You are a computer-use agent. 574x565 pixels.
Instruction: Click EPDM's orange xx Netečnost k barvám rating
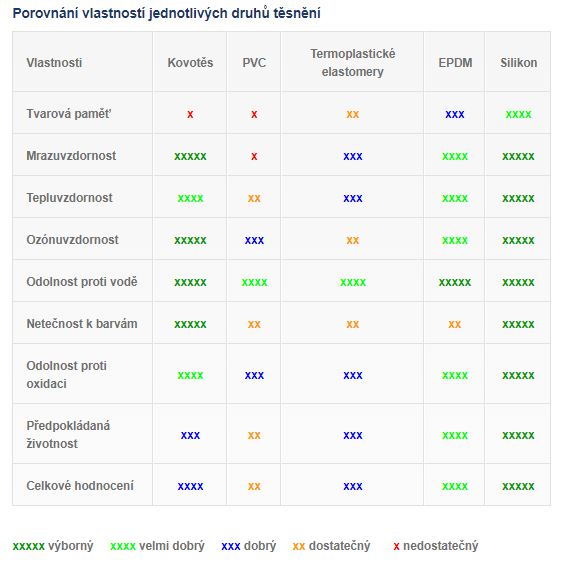(x=455, y=324)
